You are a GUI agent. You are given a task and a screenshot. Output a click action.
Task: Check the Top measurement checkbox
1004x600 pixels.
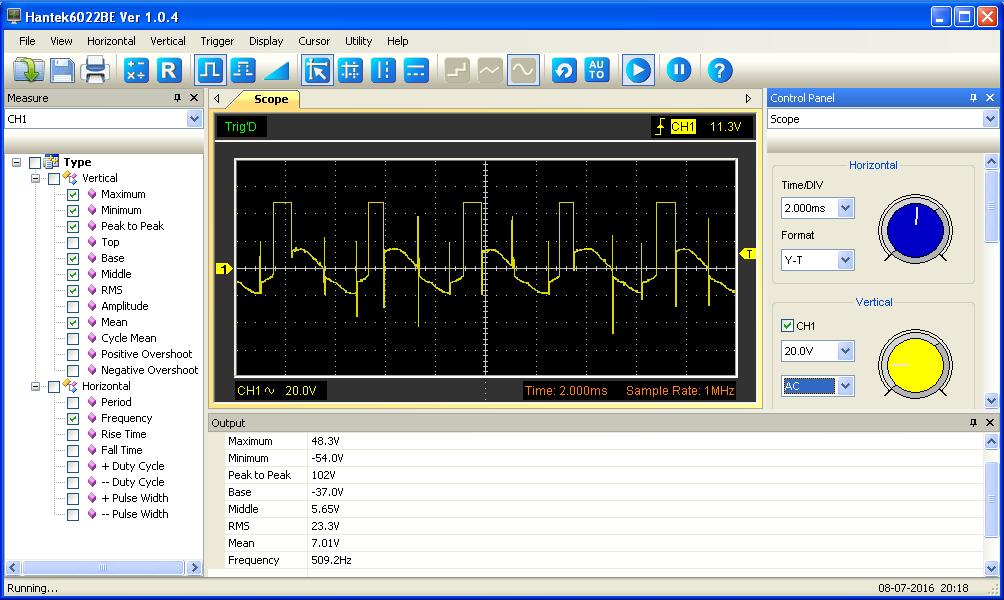(x=73, y=242)
